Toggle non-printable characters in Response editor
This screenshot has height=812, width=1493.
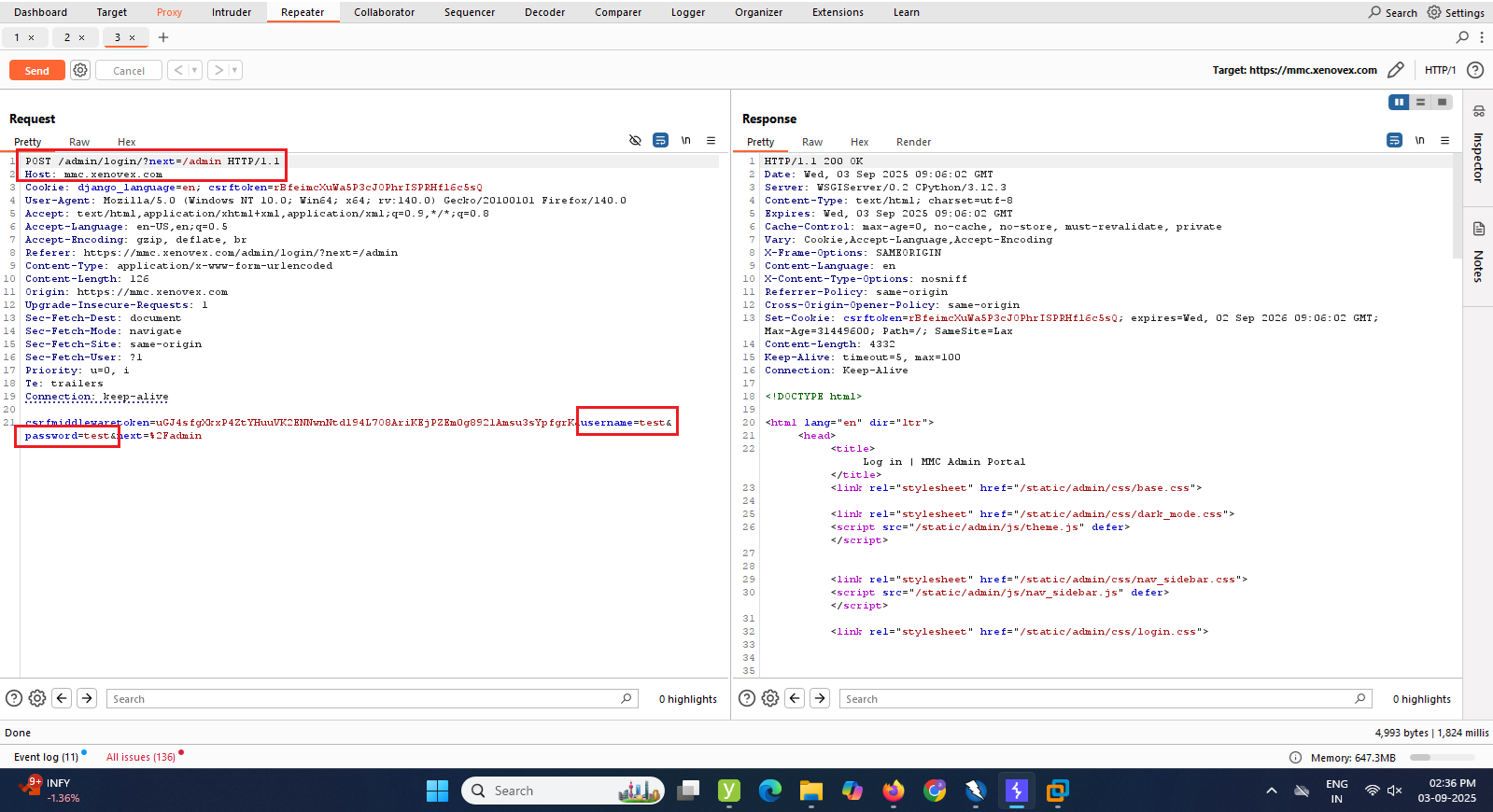(x=1419, y=140)
